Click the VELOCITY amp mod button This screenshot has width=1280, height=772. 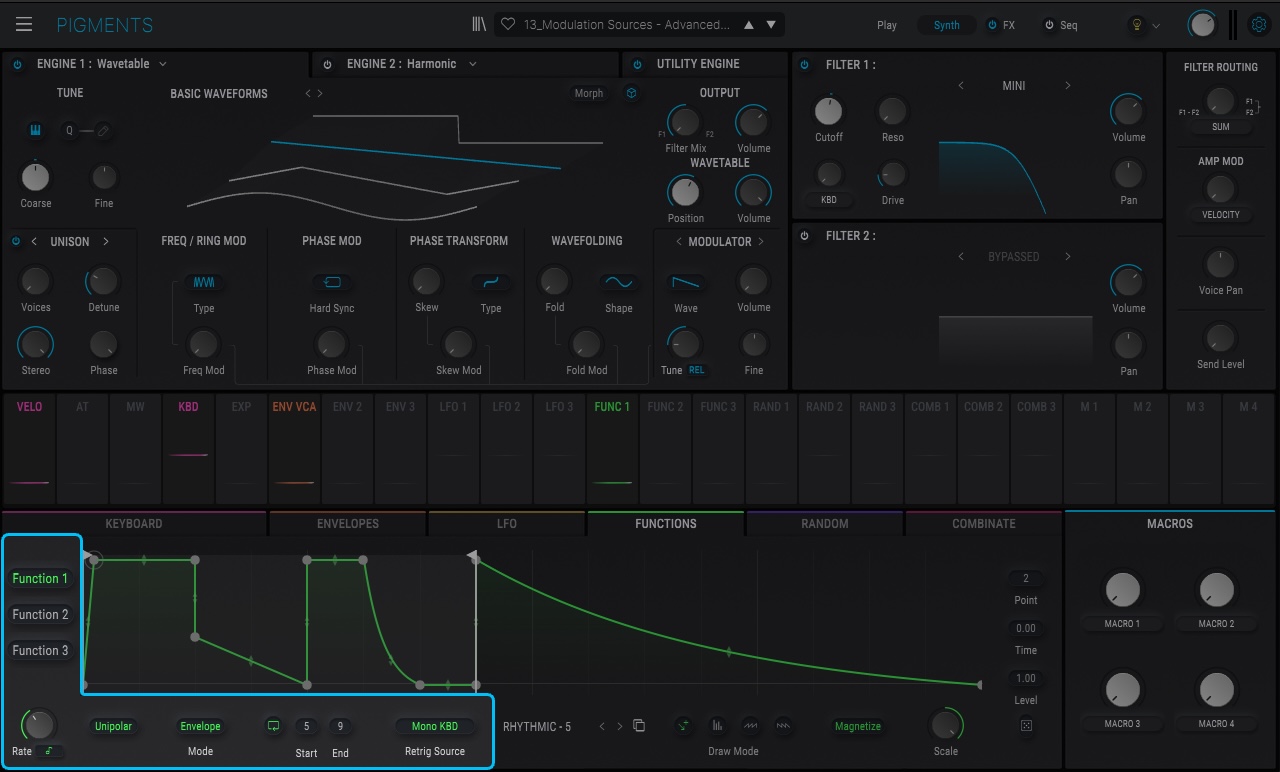(1221, 214)
